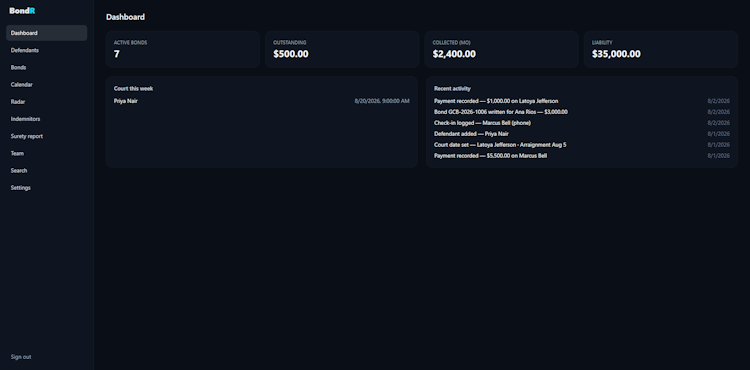The height and width of the screenshot is (370, 750).
Task: Open the Bonds section
Action: click(x=46, y=67)
